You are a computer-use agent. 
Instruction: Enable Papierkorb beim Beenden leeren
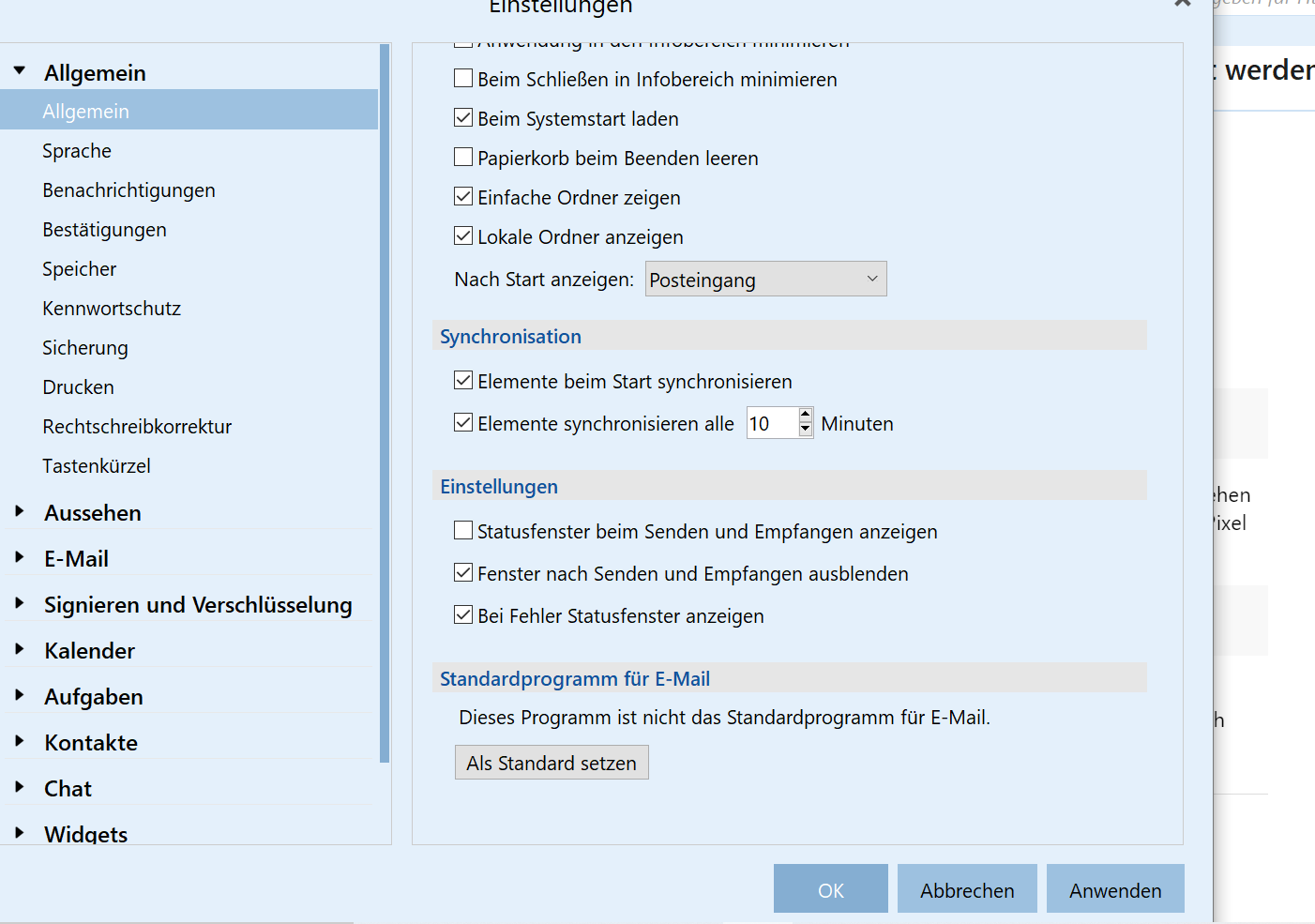[463, 157]
